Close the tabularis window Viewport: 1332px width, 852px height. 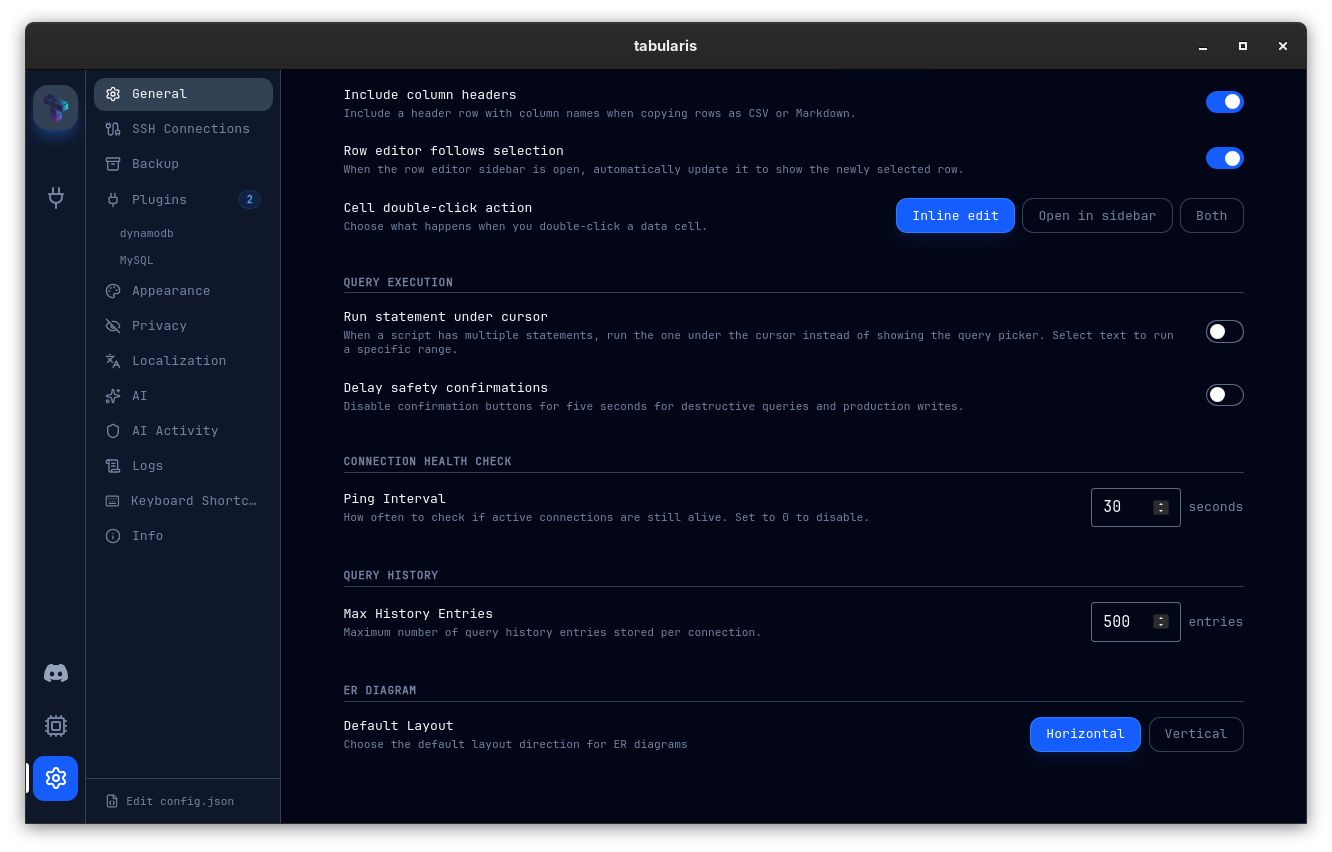click(1282, 46)
